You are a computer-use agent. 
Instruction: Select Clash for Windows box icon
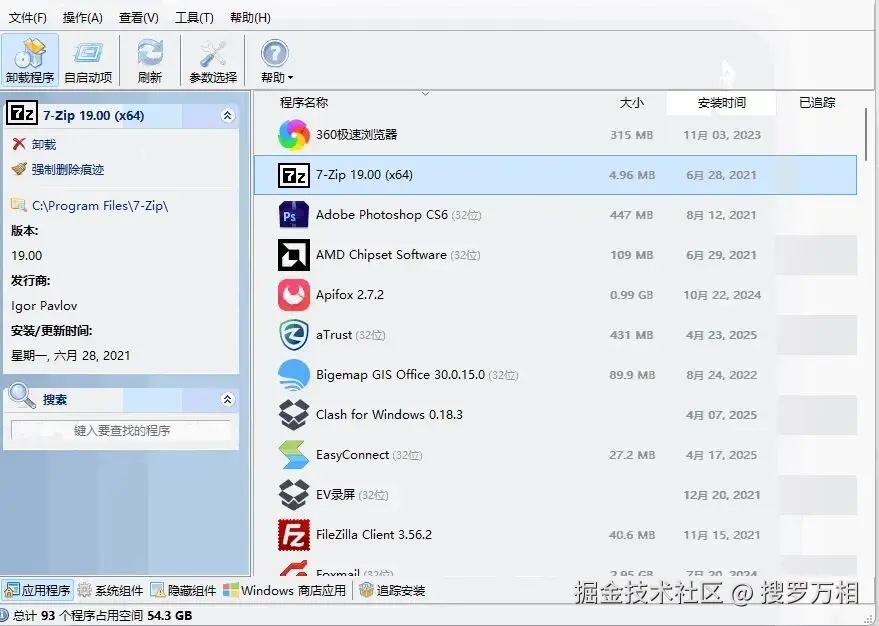point(294,415)
